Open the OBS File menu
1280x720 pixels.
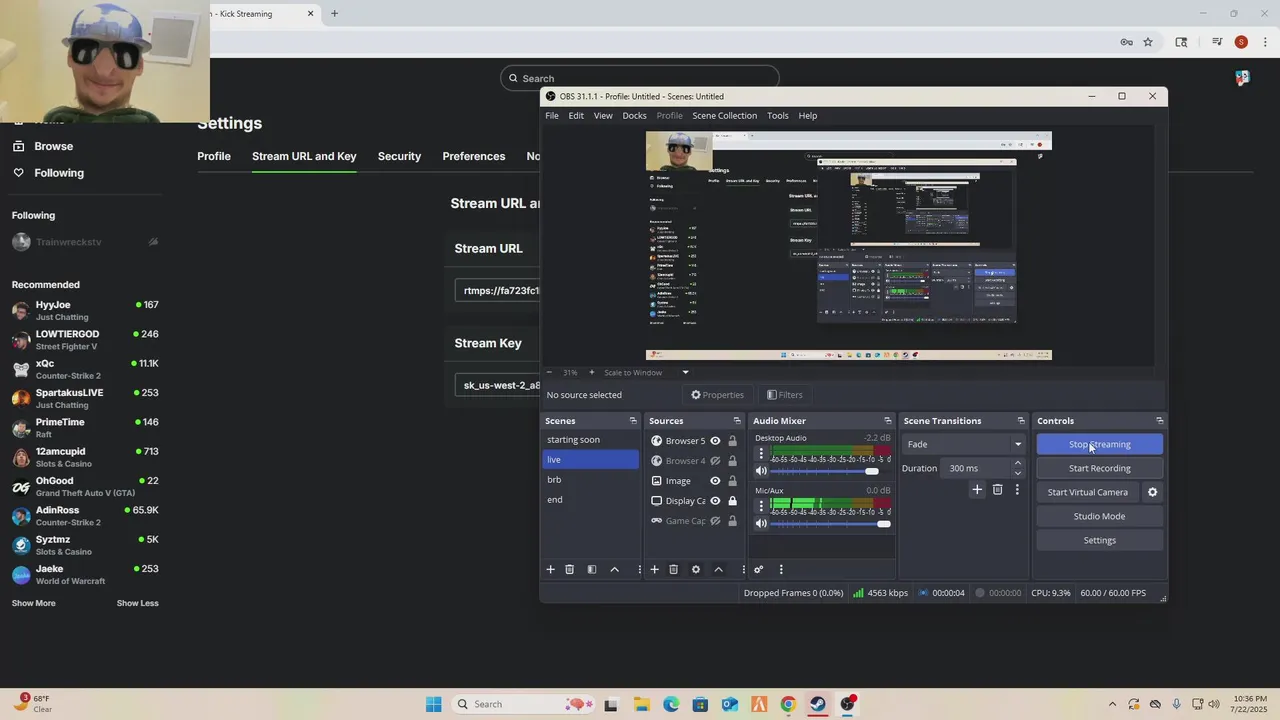pos(552,115)
